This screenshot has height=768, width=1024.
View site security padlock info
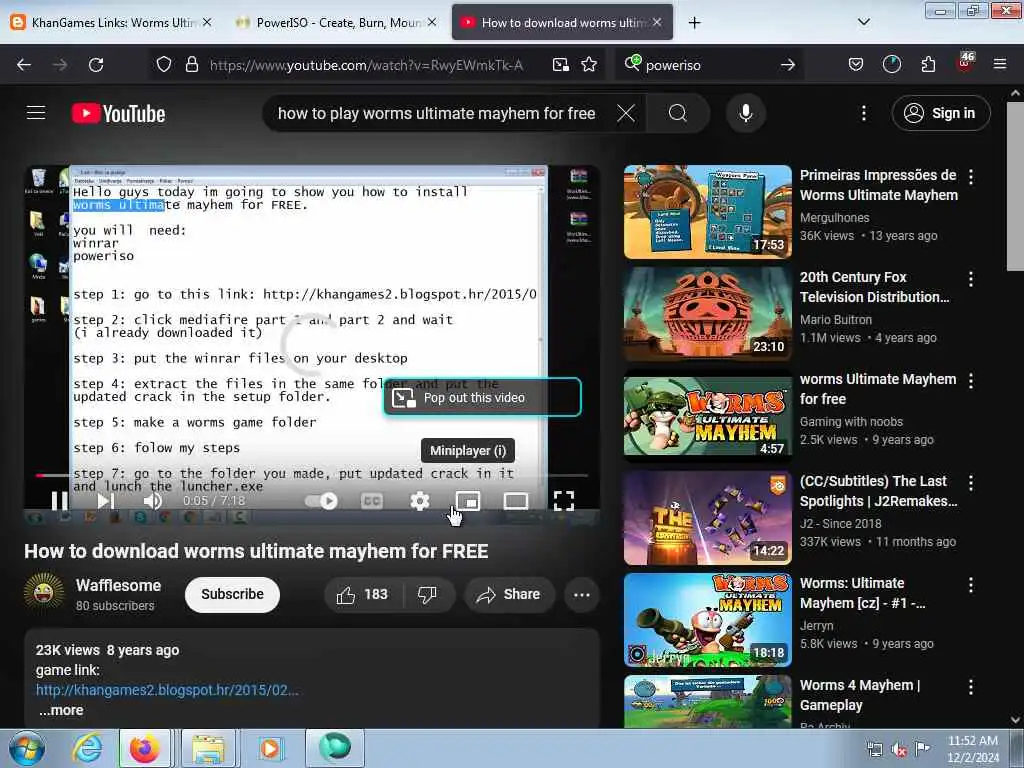[191, 65]
